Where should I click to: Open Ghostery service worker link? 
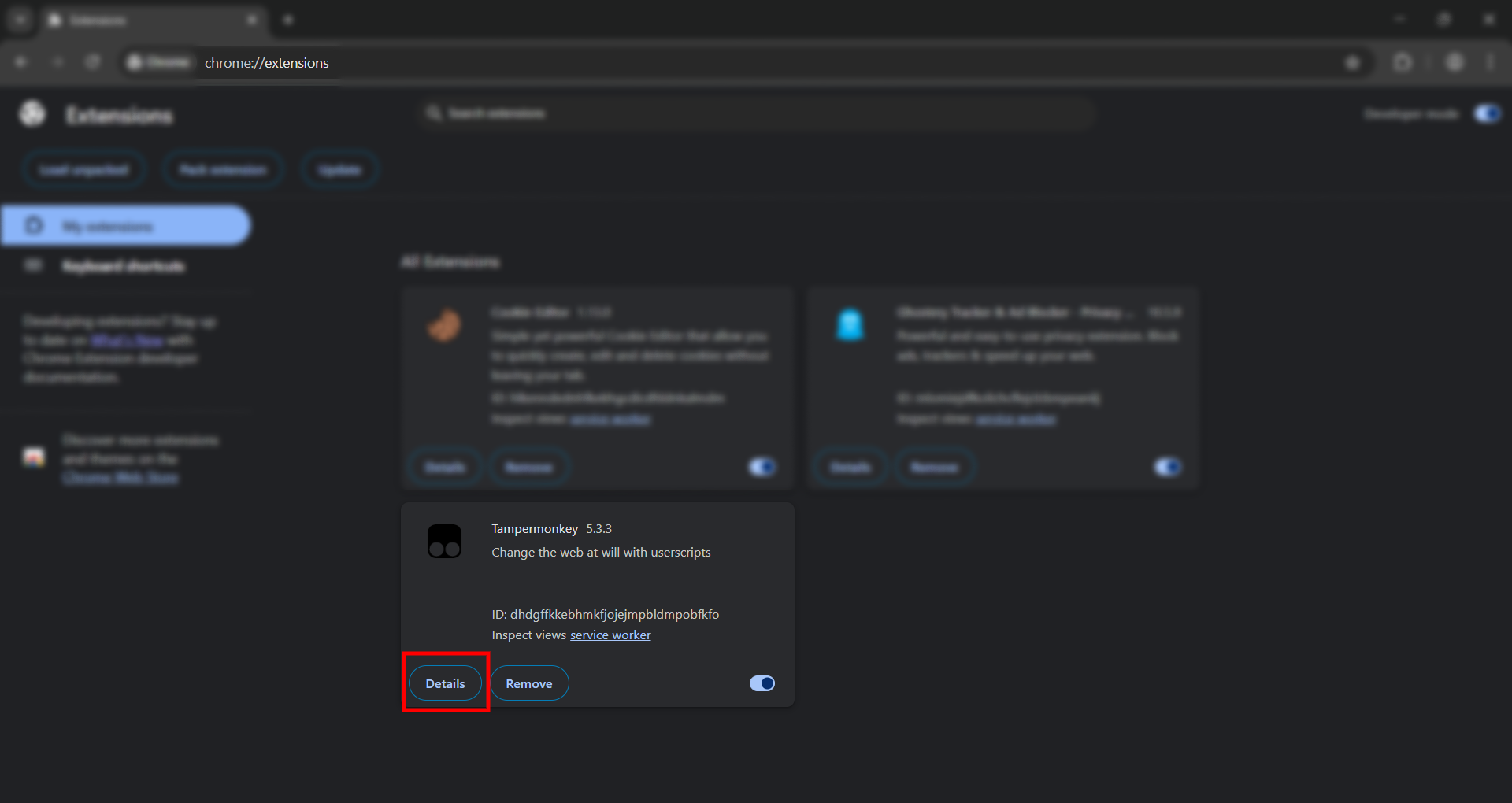coord(1016,419)
